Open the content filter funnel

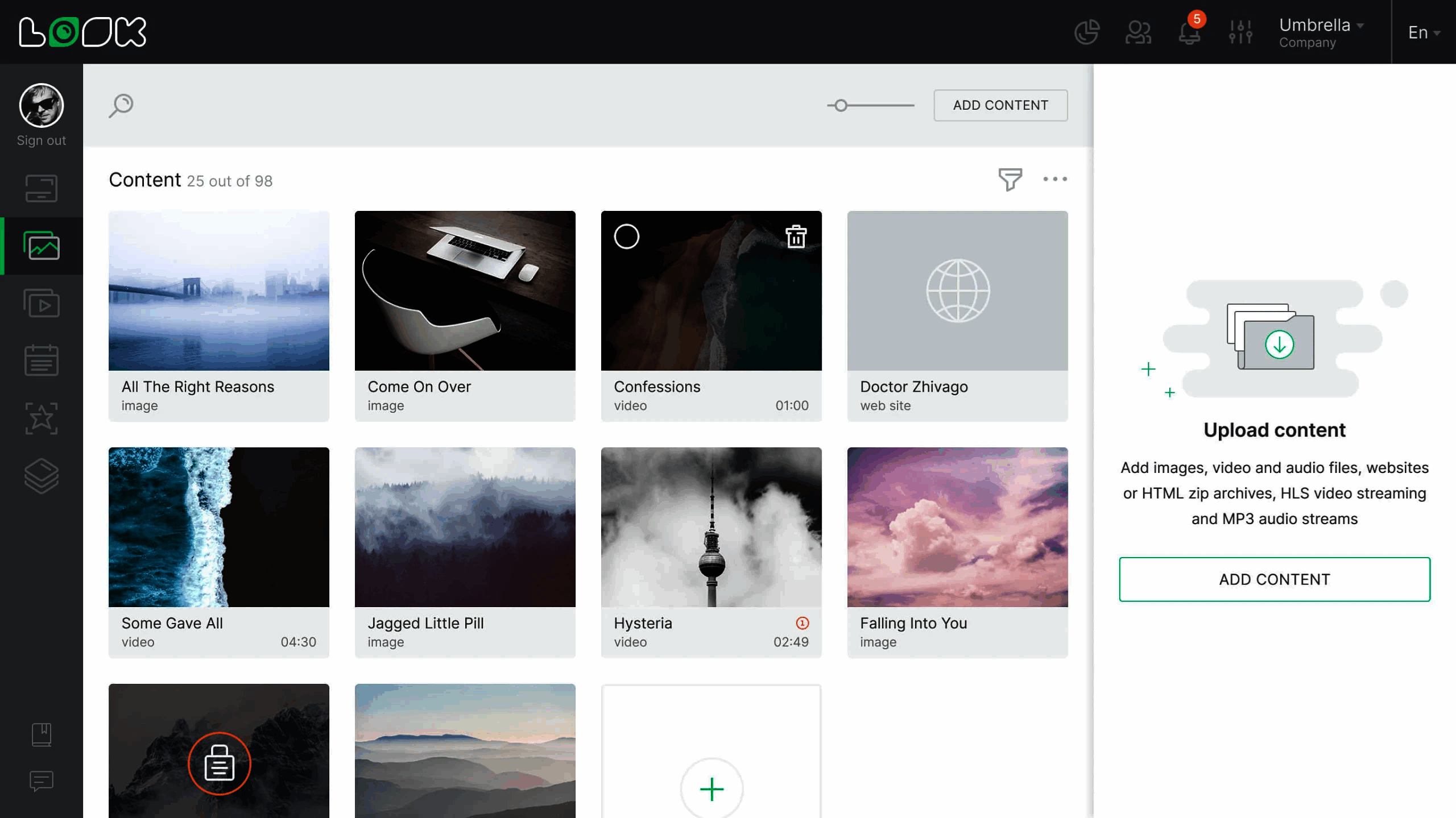click(1010, 180)
